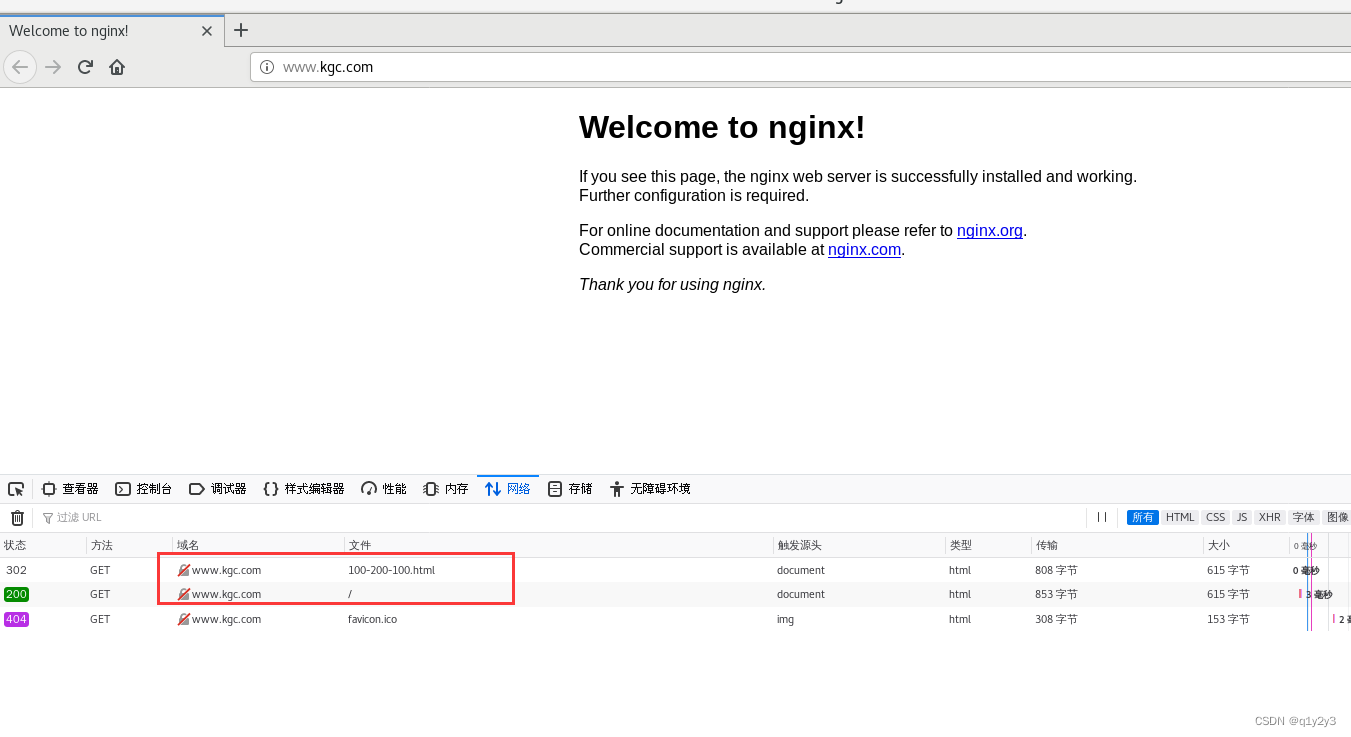This screenshot has height=737, width=1351.
Task: Click the browser back arrow button
Action: (x=20, y=67)
